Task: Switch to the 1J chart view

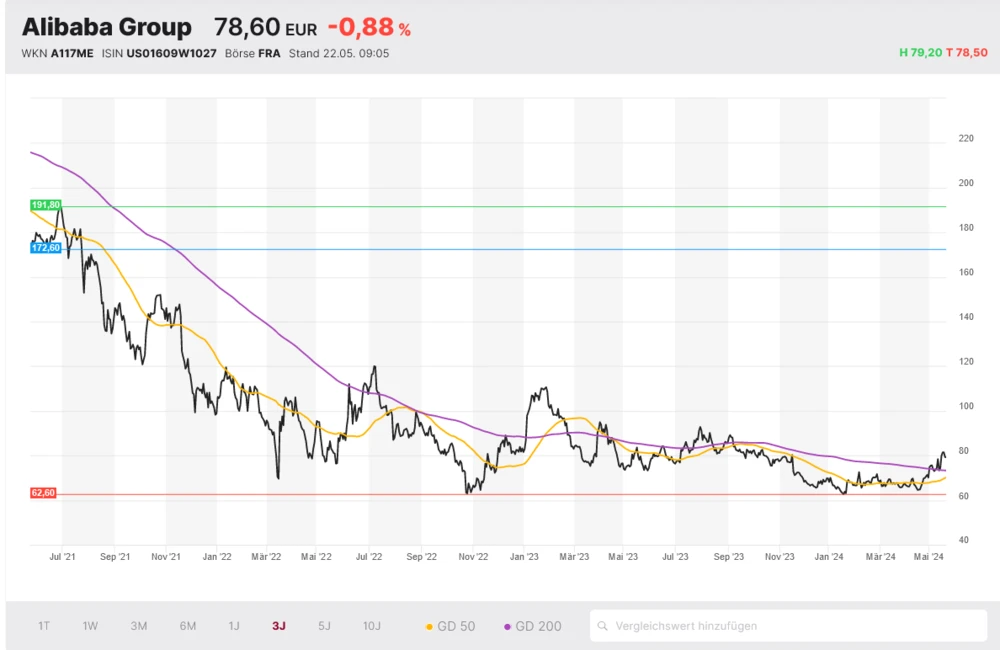Action: [x=233, y=626]
